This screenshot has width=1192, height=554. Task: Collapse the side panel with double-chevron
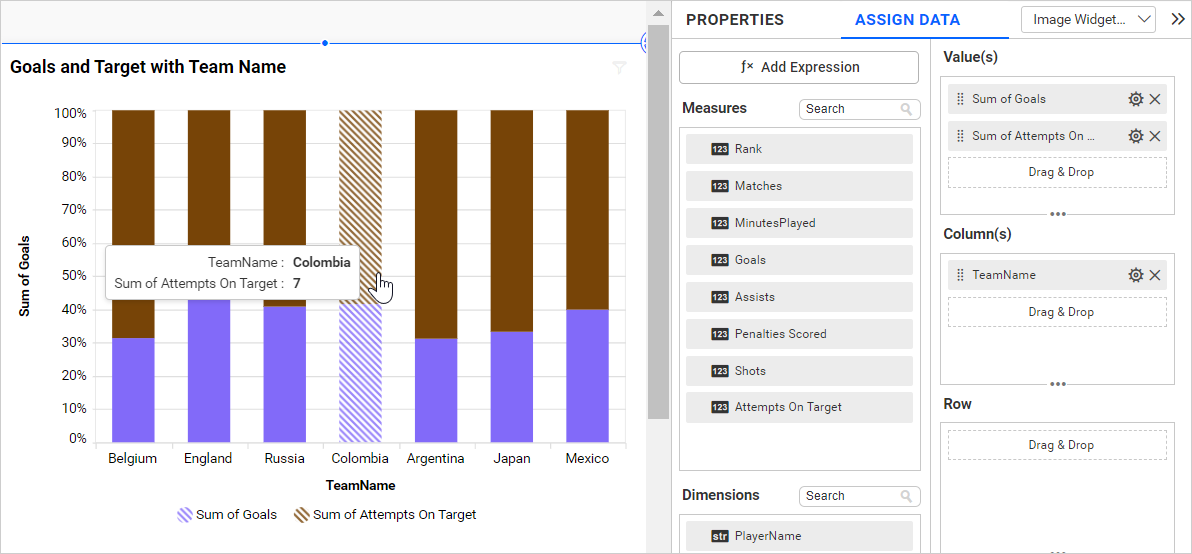pos(1177,19)
